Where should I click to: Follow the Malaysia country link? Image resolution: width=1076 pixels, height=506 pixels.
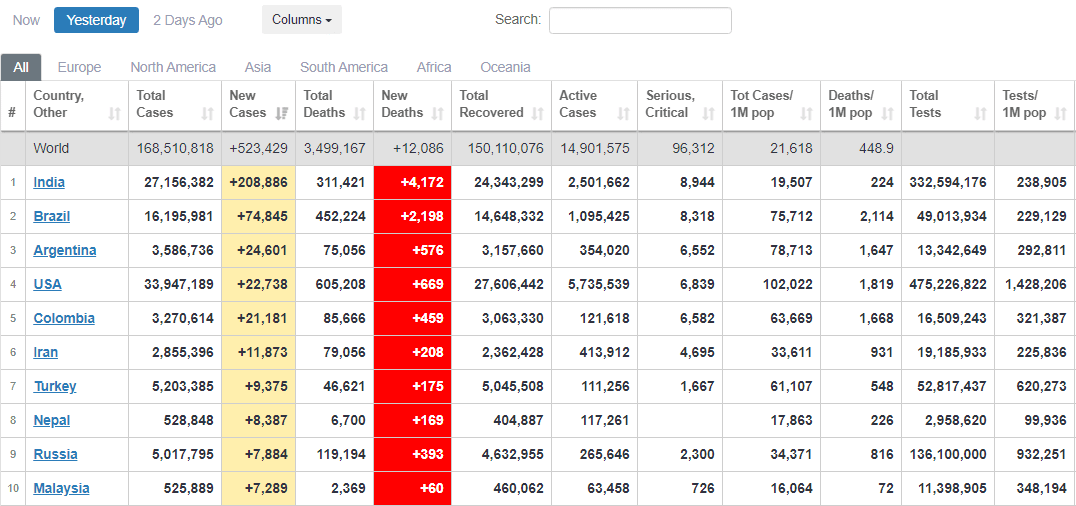click(61, 488)
